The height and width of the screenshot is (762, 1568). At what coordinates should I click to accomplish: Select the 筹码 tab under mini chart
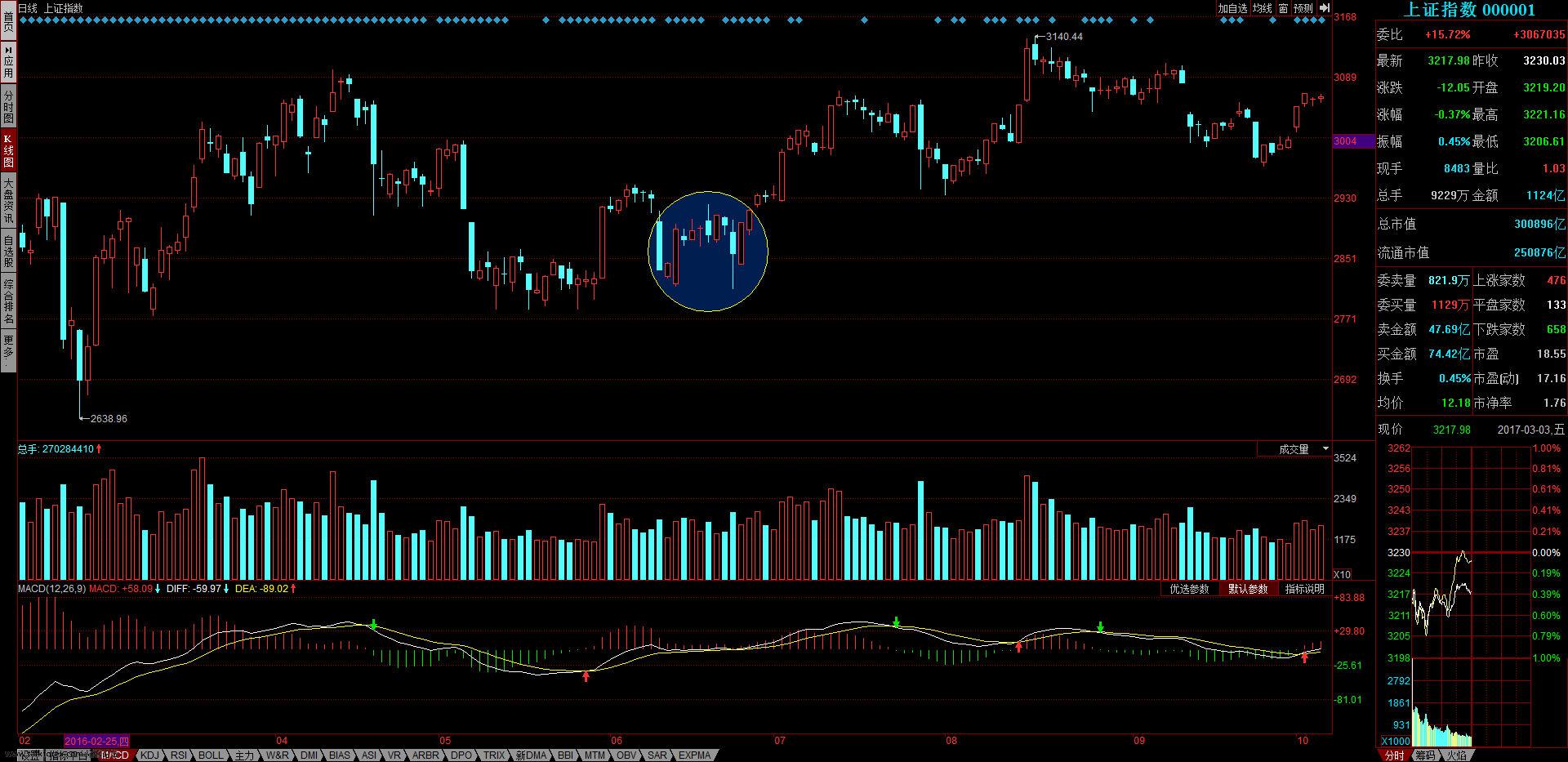point(1425,755)
